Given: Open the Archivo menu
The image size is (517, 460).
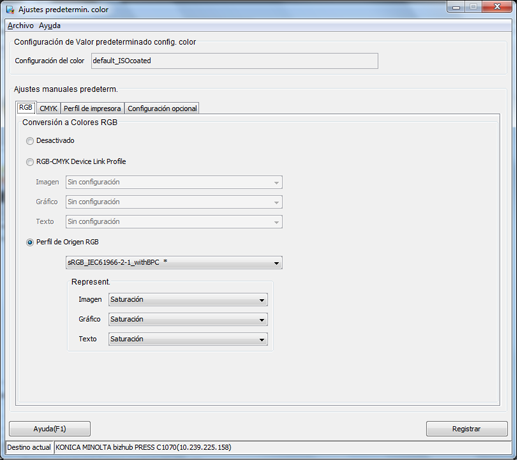Looking at the screenshot, I should point(21,26).
